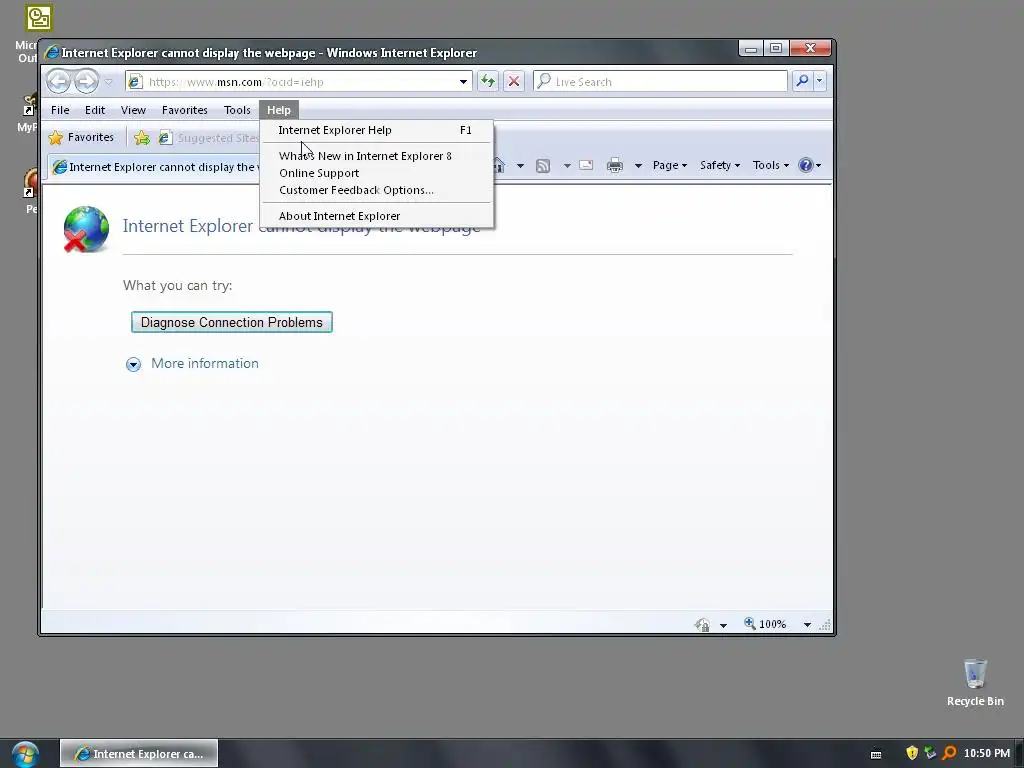Image resolution: width=1024 pixels, height=768 pixels.
Task: Open the Favorites menu
Action: pyautogui.click(x=185, y=110)
